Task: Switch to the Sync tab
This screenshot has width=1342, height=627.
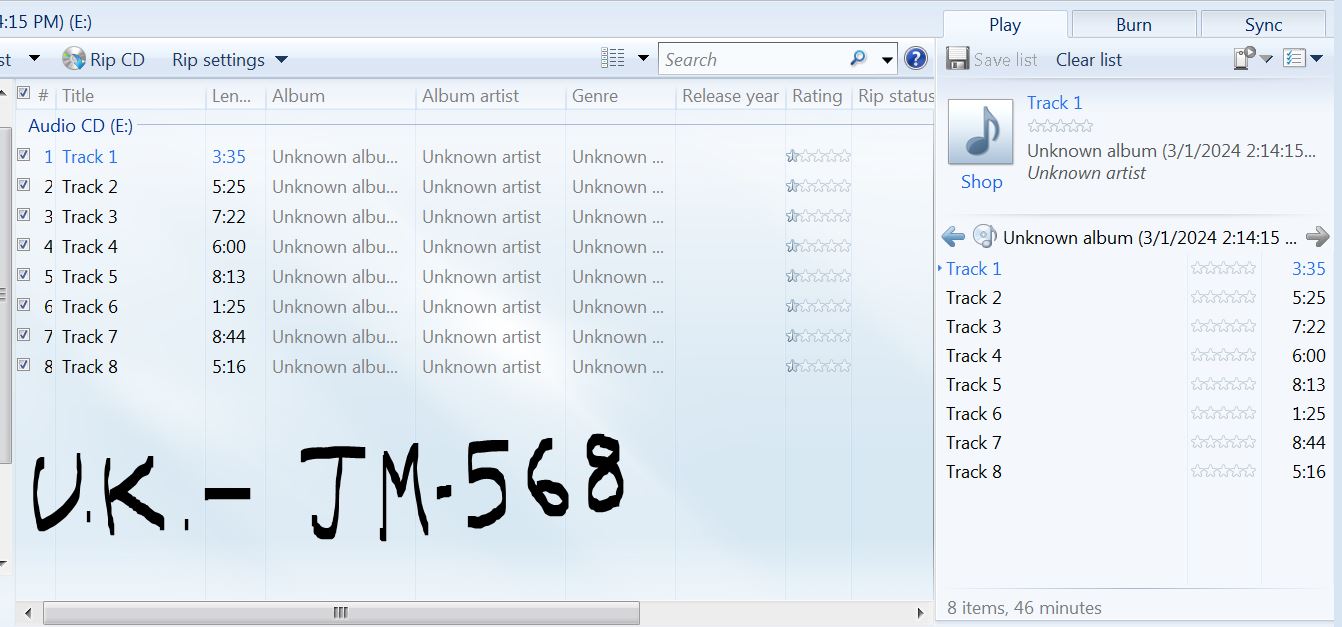Action: point(1263,25)
